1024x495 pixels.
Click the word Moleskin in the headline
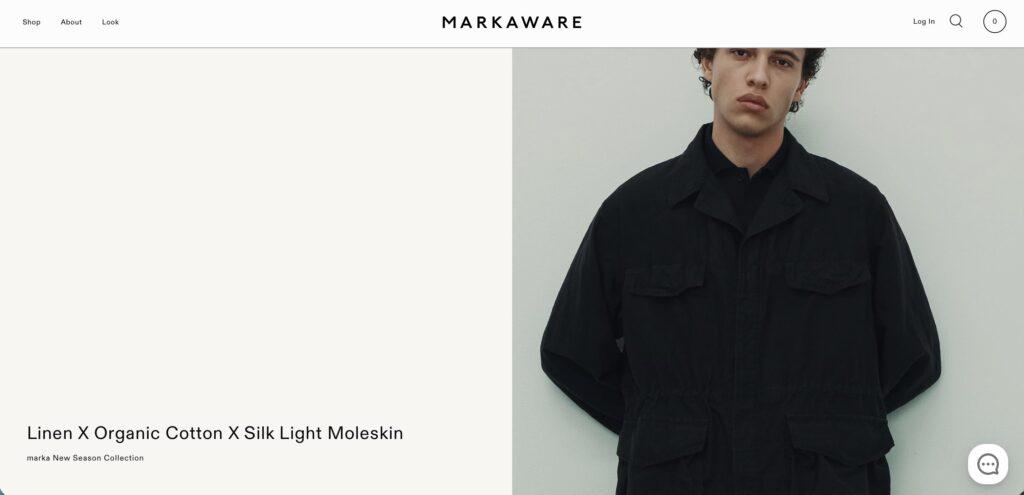pyautogui.click(x=365, y=434)
